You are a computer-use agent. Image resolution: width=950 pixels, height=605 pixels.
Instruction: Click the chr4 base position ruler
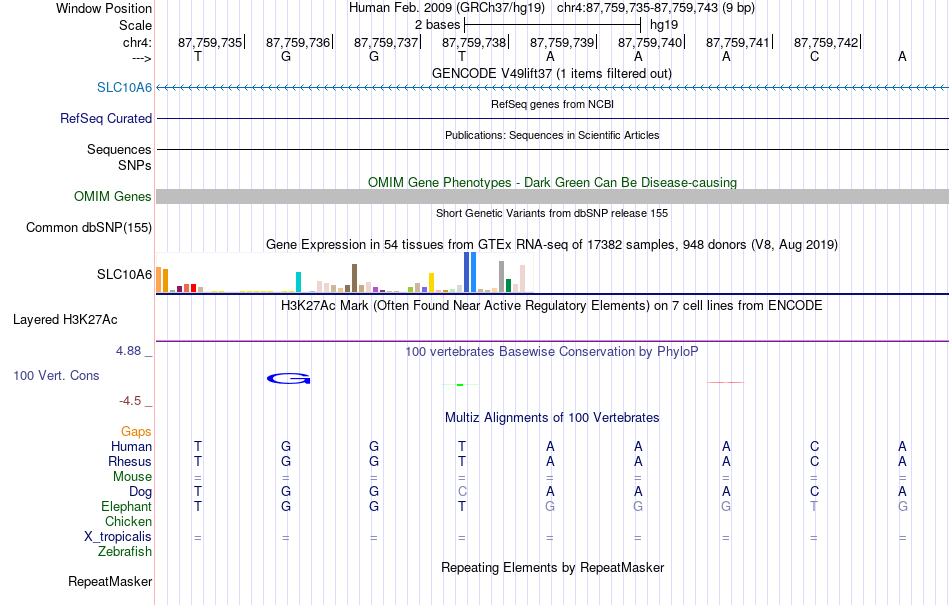552,42
